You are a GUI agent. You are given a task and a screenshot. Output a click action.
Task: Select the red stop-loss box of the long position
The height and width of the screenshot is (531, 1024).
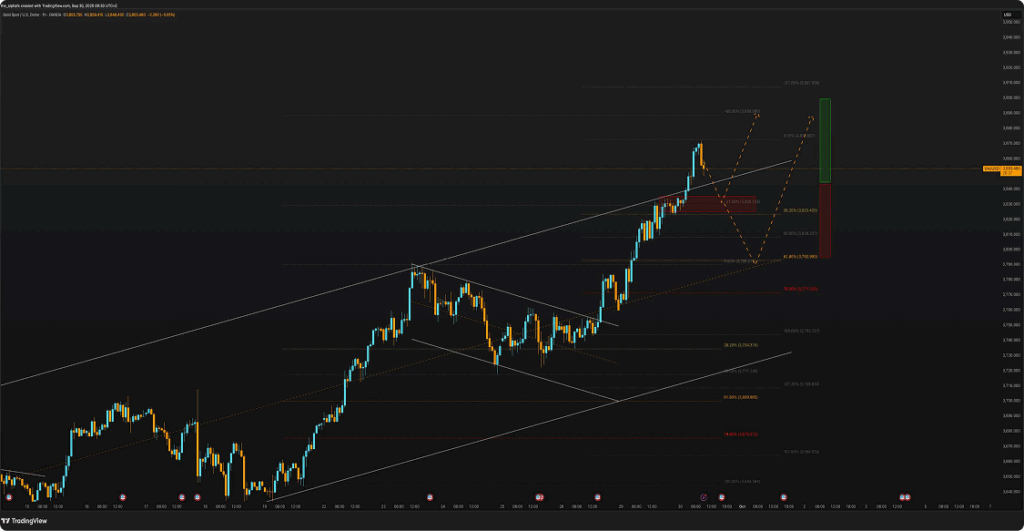(825, 220)
